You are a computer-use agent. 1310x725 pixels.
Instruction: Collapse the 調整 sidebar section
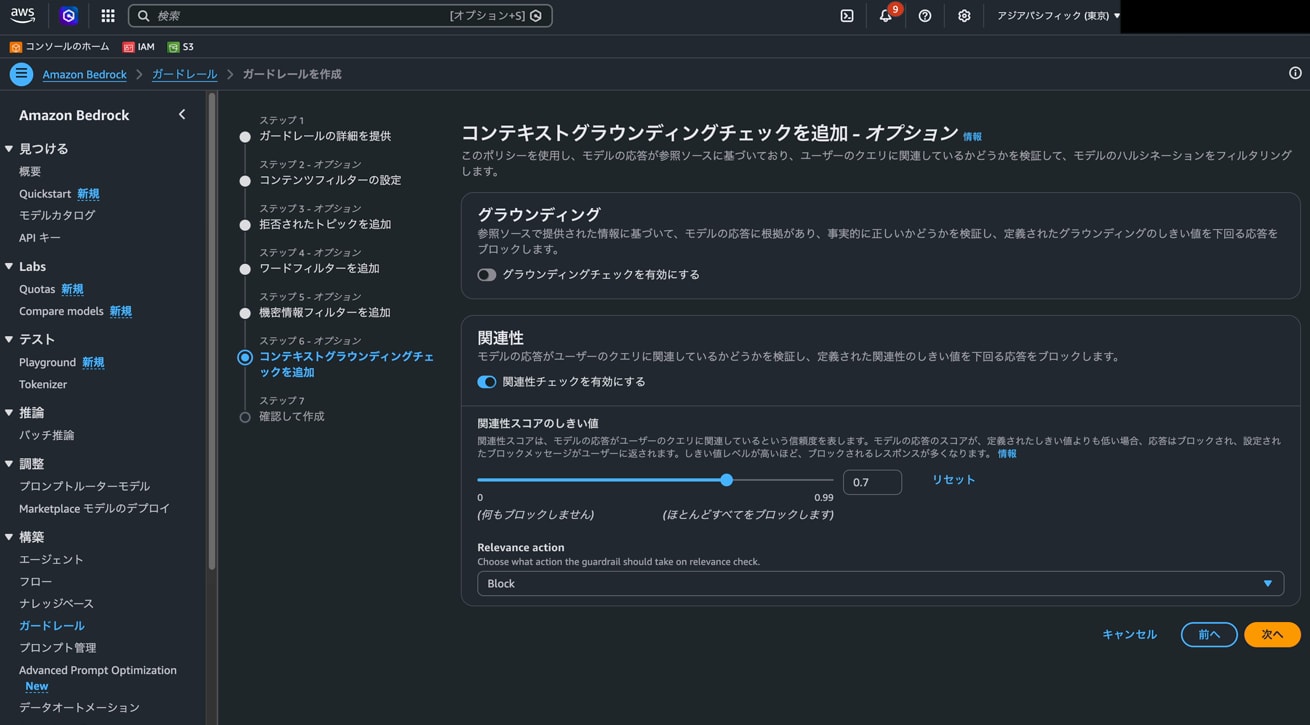(x=9, y=464)
